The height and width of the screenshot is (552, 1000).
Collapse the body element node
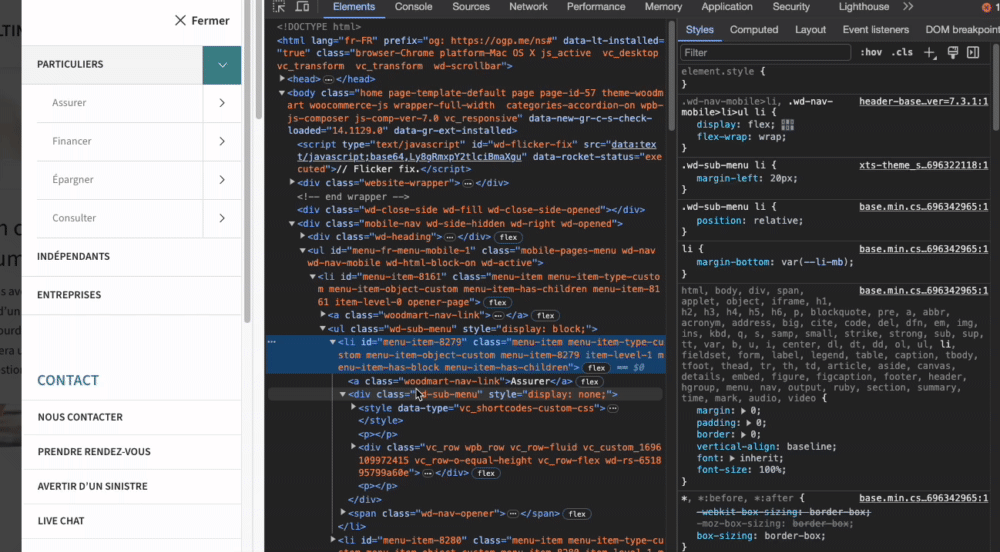pos(282,93)
